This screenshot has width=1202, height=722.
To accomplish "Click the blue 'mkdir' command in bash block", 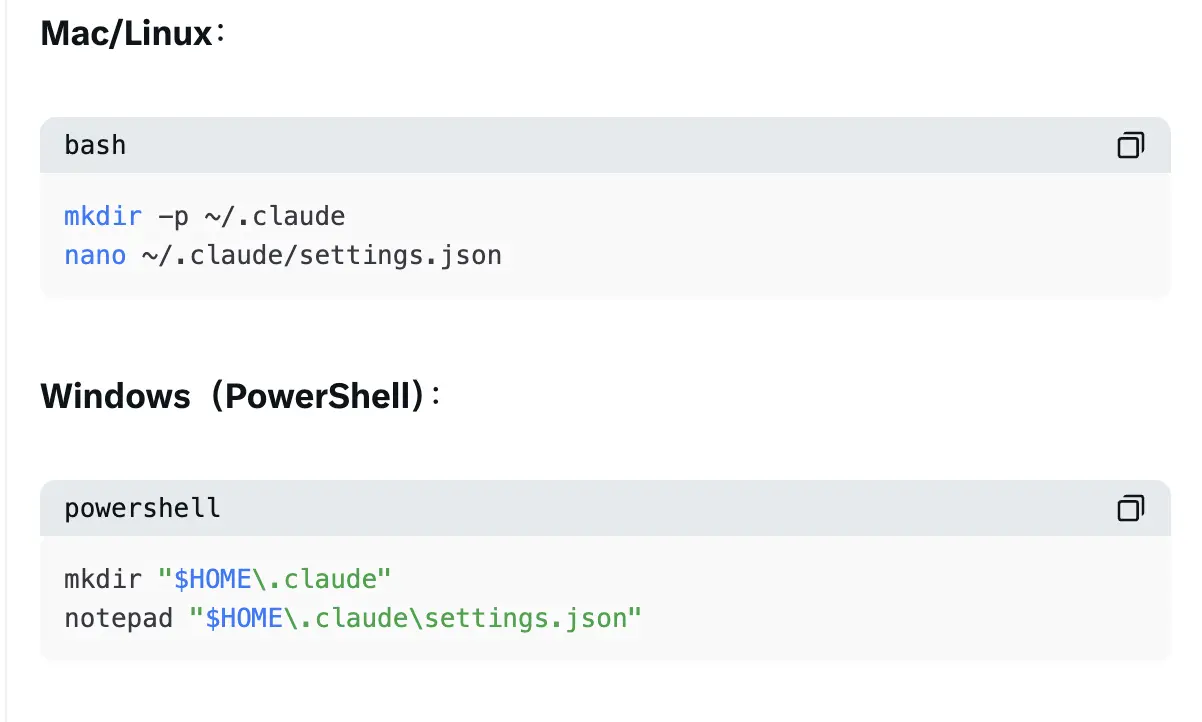I will pyautogui.click(x=103, y=216).
